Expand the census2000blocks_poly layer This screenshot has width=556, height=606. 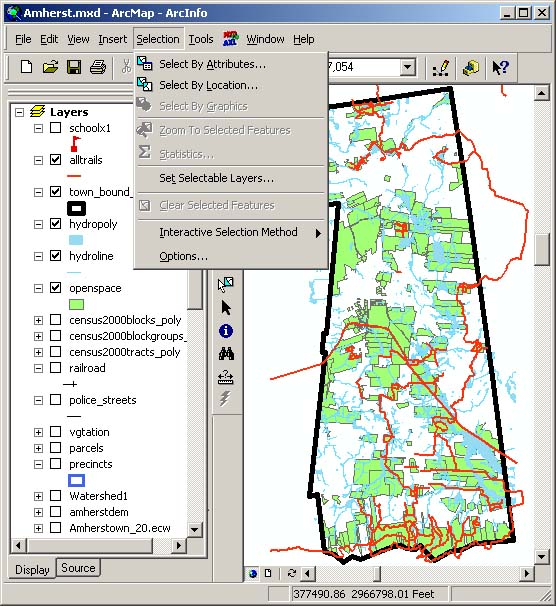pyautogui.click(x=38, y=320)
